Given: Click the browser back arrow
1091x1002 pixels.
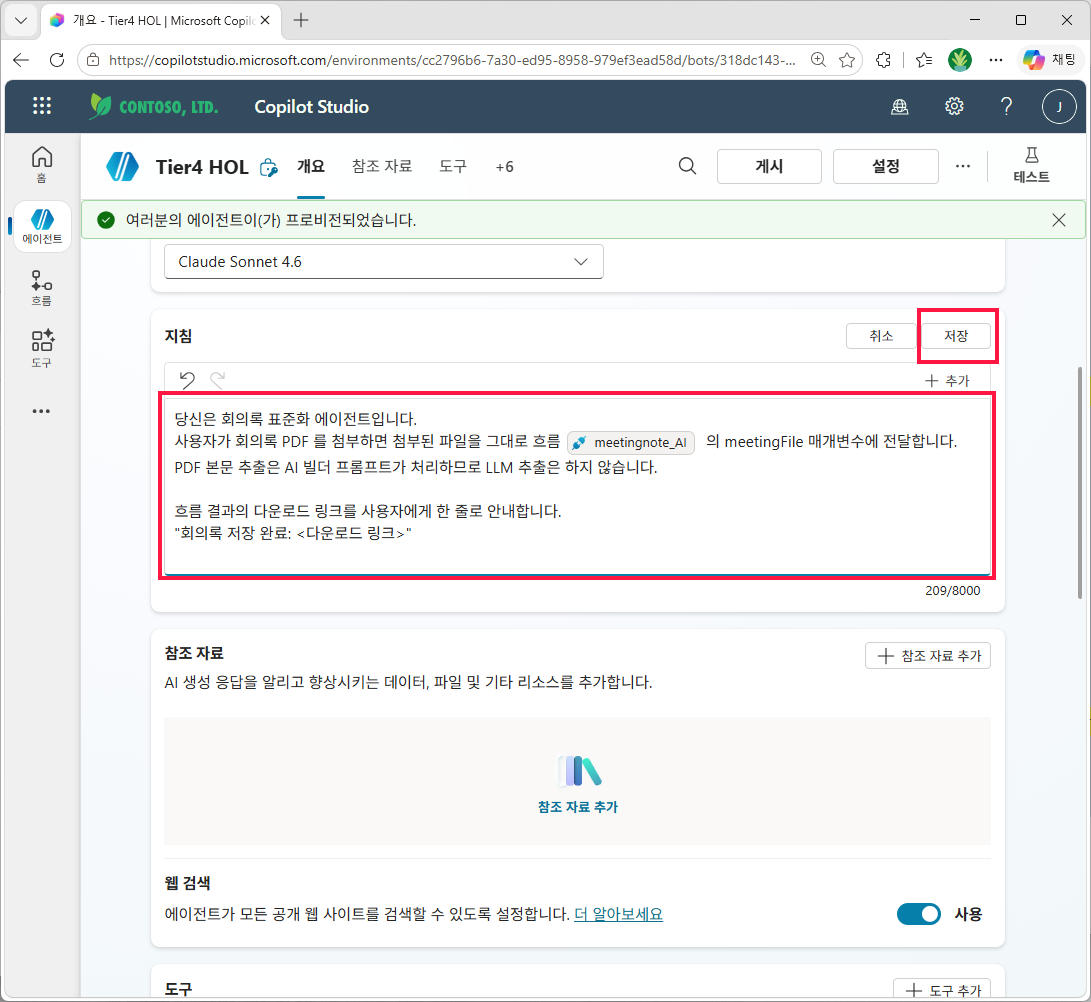Looking at the screenshot, I should coord(22,60).
